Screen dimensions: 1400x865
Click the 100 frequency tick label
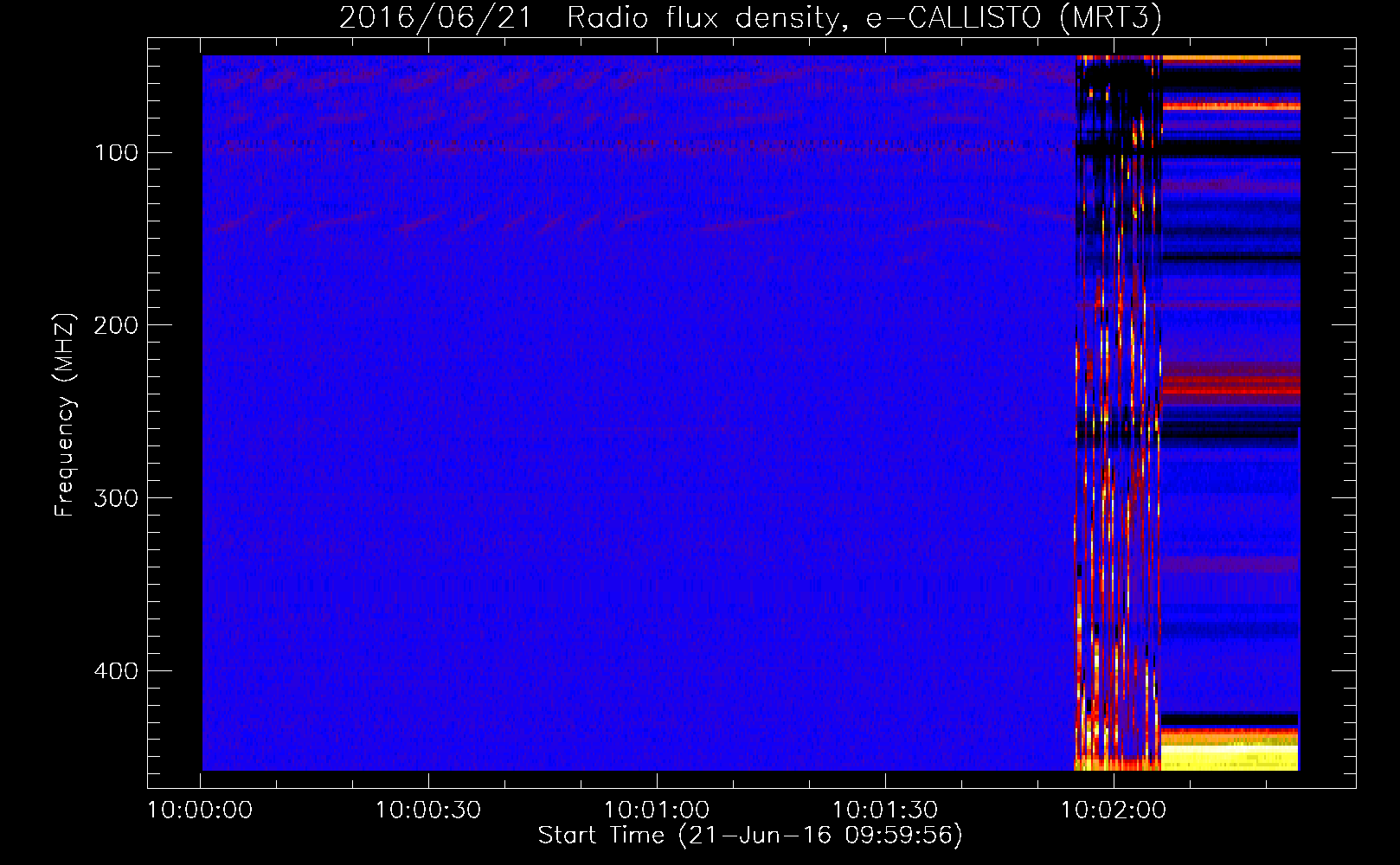(116, 153)
